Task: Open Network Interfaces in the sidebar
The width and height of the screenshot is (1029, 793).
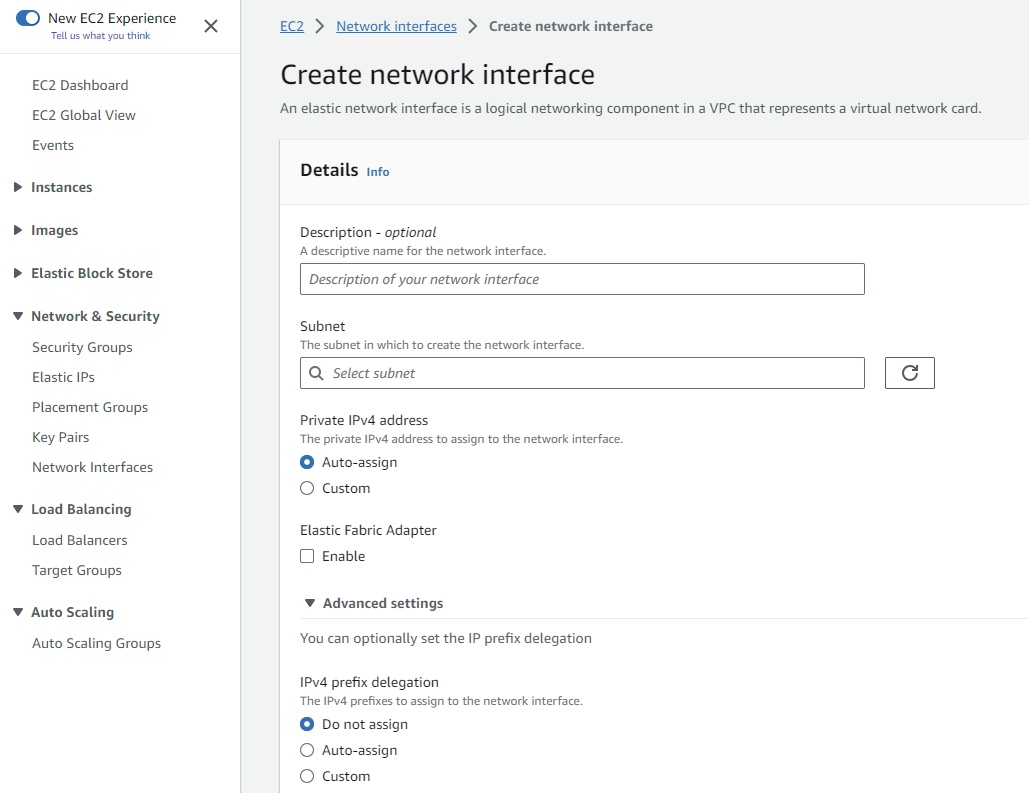Action: click(93, 467)
